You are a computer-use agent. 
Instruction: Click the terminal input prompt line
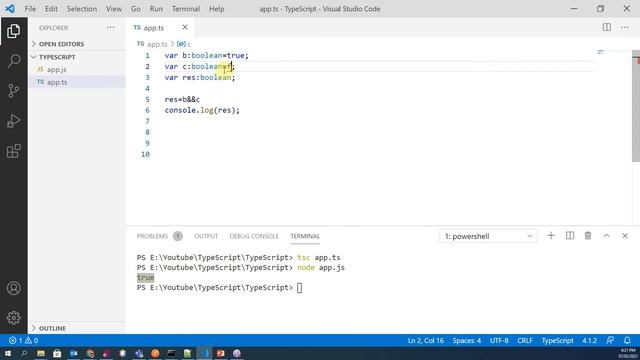click(219, 288)
